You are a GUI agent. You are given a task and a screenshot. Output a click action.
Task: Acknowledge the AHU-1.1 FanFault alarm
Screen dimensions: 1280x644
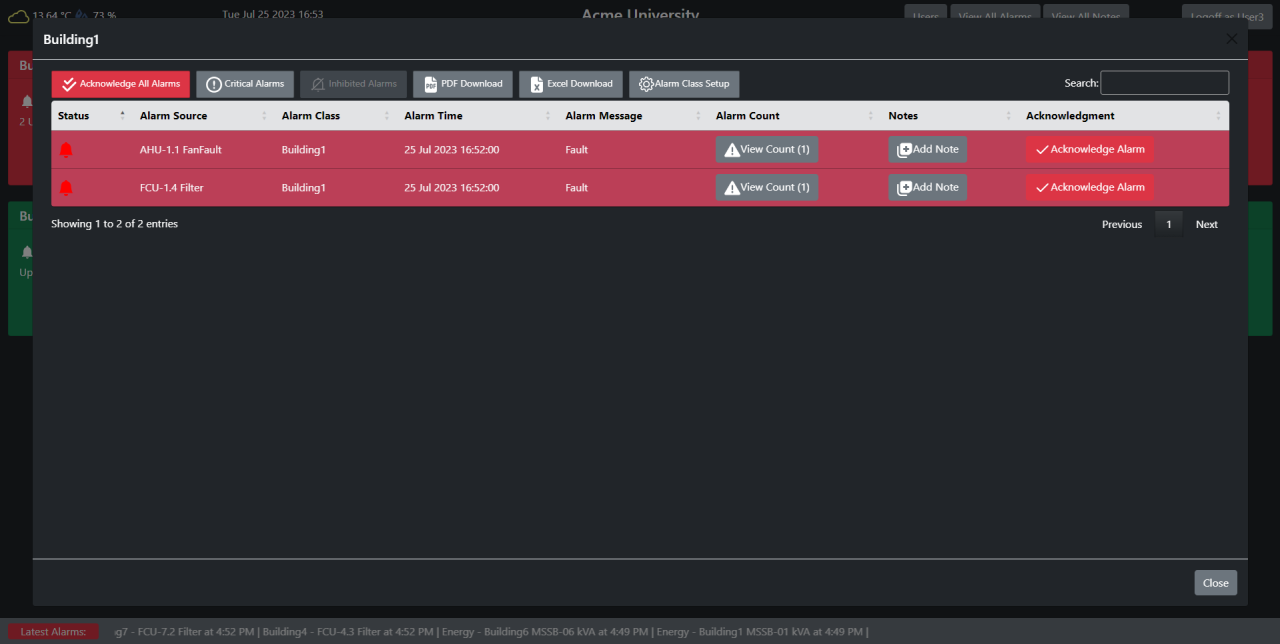[x=1089, y=148]
